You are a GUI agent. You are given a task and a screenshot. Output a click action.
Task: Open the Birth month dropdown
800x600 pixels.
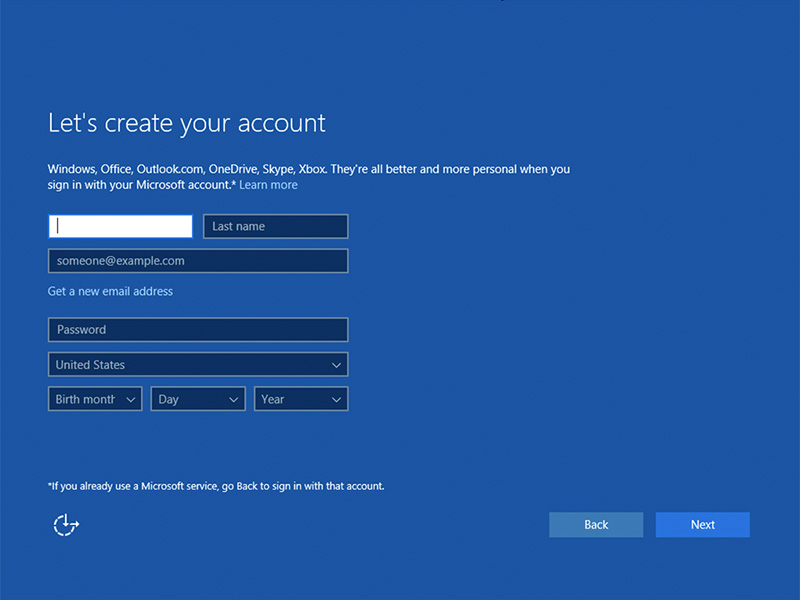click(x=95, y=398)
